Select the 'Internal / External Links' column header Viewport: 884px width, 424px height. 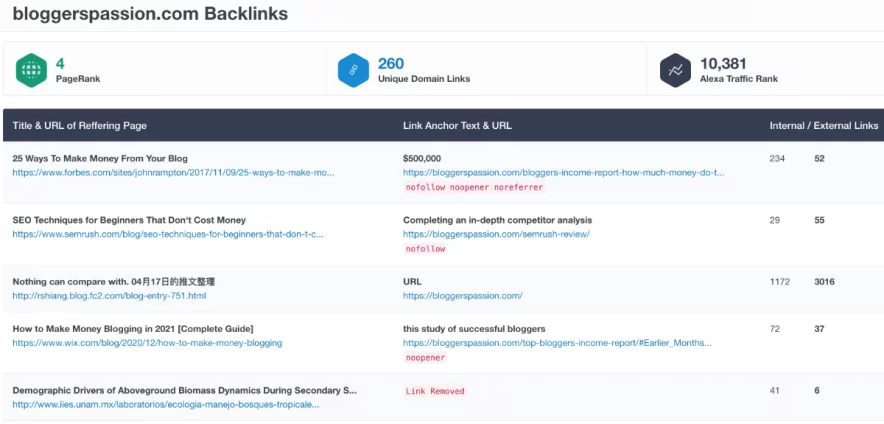coord(824,126)
